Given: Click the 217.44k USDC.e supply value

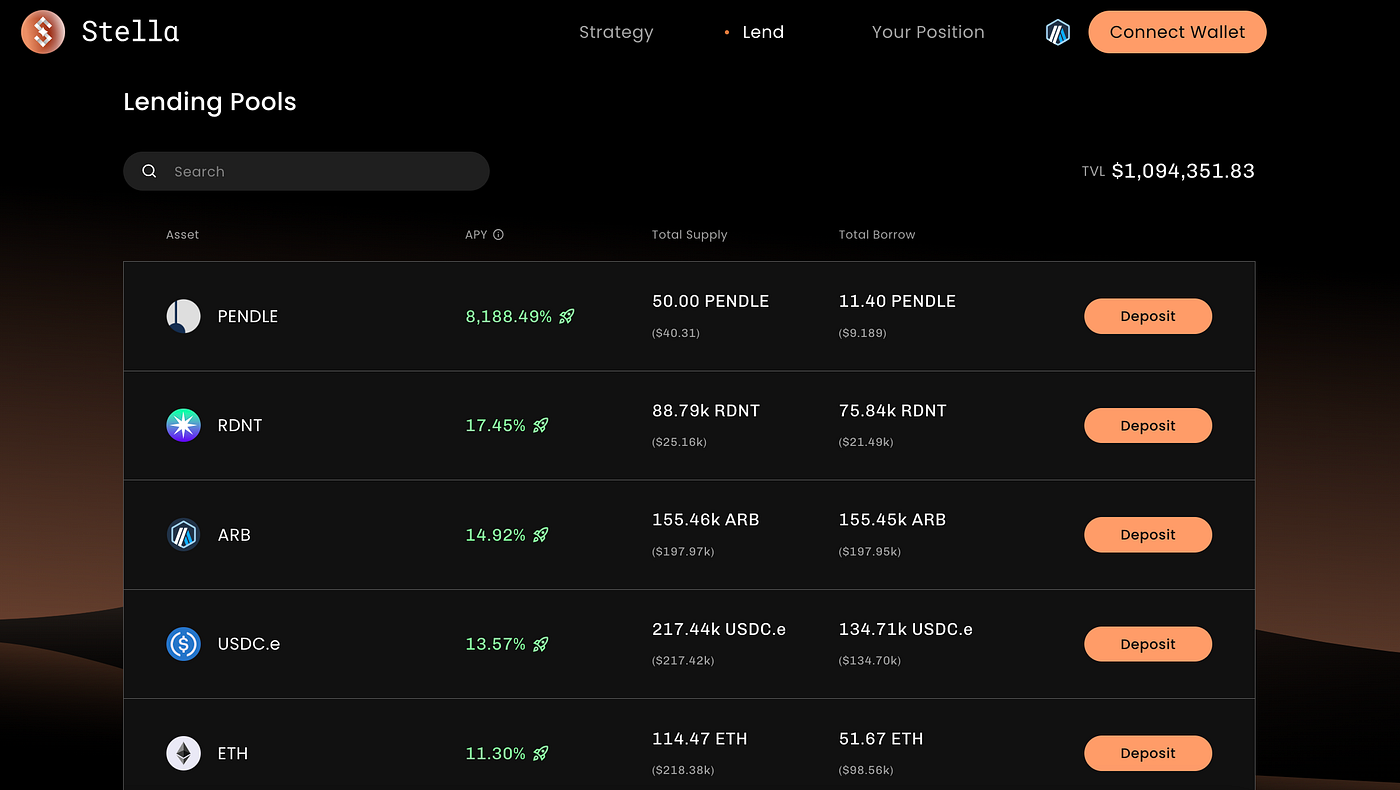Looking at the screenshot, I should pos(719,629).
